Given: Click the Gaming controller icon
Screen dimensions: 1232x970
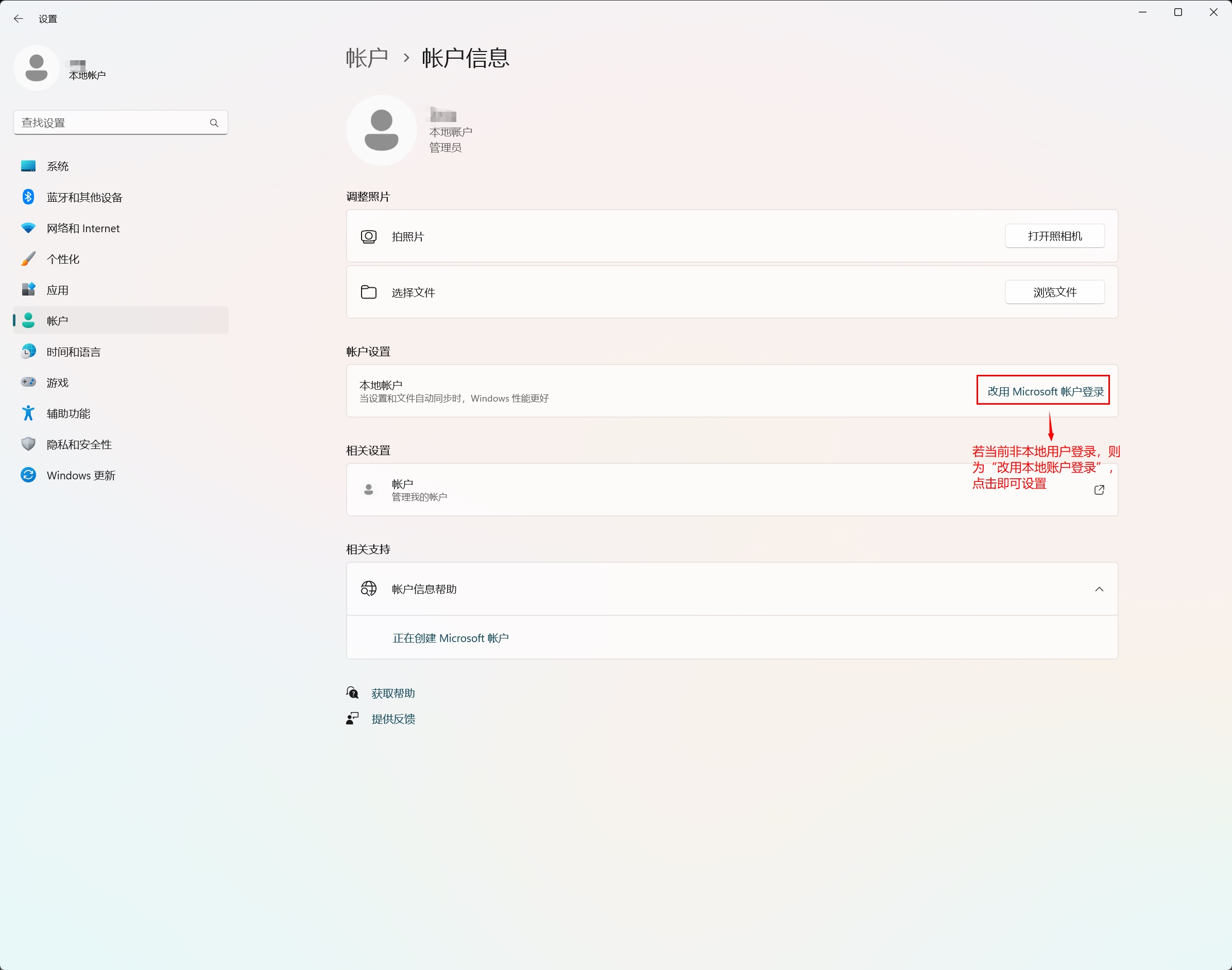Looking at the screenshot, I should pyautogui.click(x=28, y=382).
